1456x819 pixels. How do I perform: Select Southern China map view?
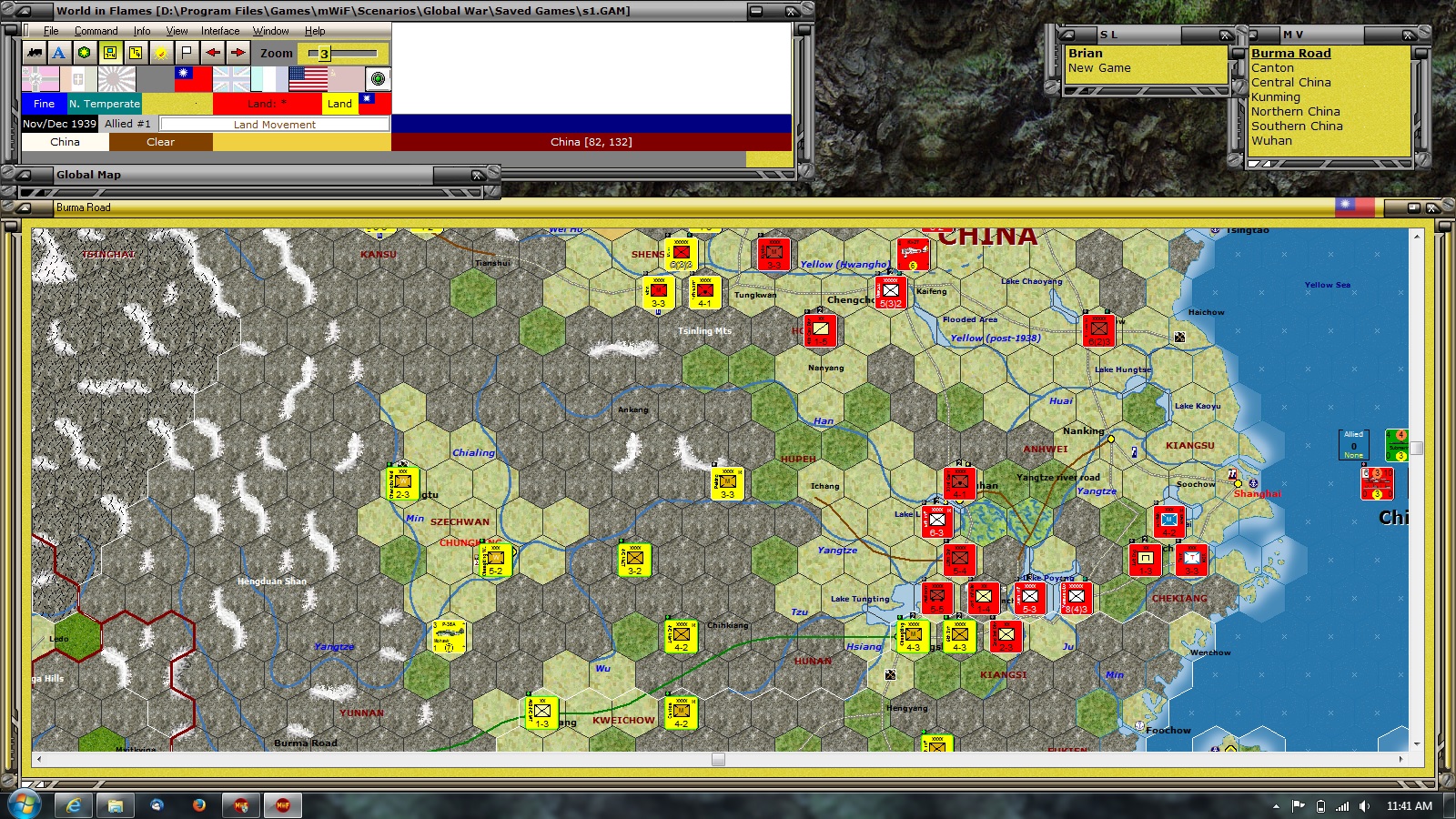[1297, 126]
